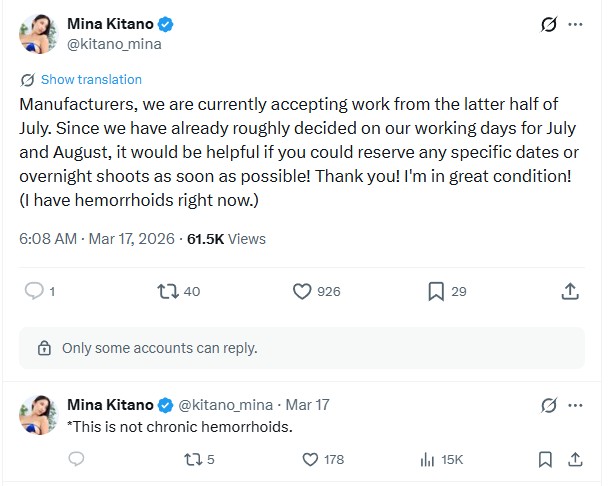This screenshot has width=609, height=486.
Task: Open Mina Kitano profile avatar at top
Action: pos(37,33)
